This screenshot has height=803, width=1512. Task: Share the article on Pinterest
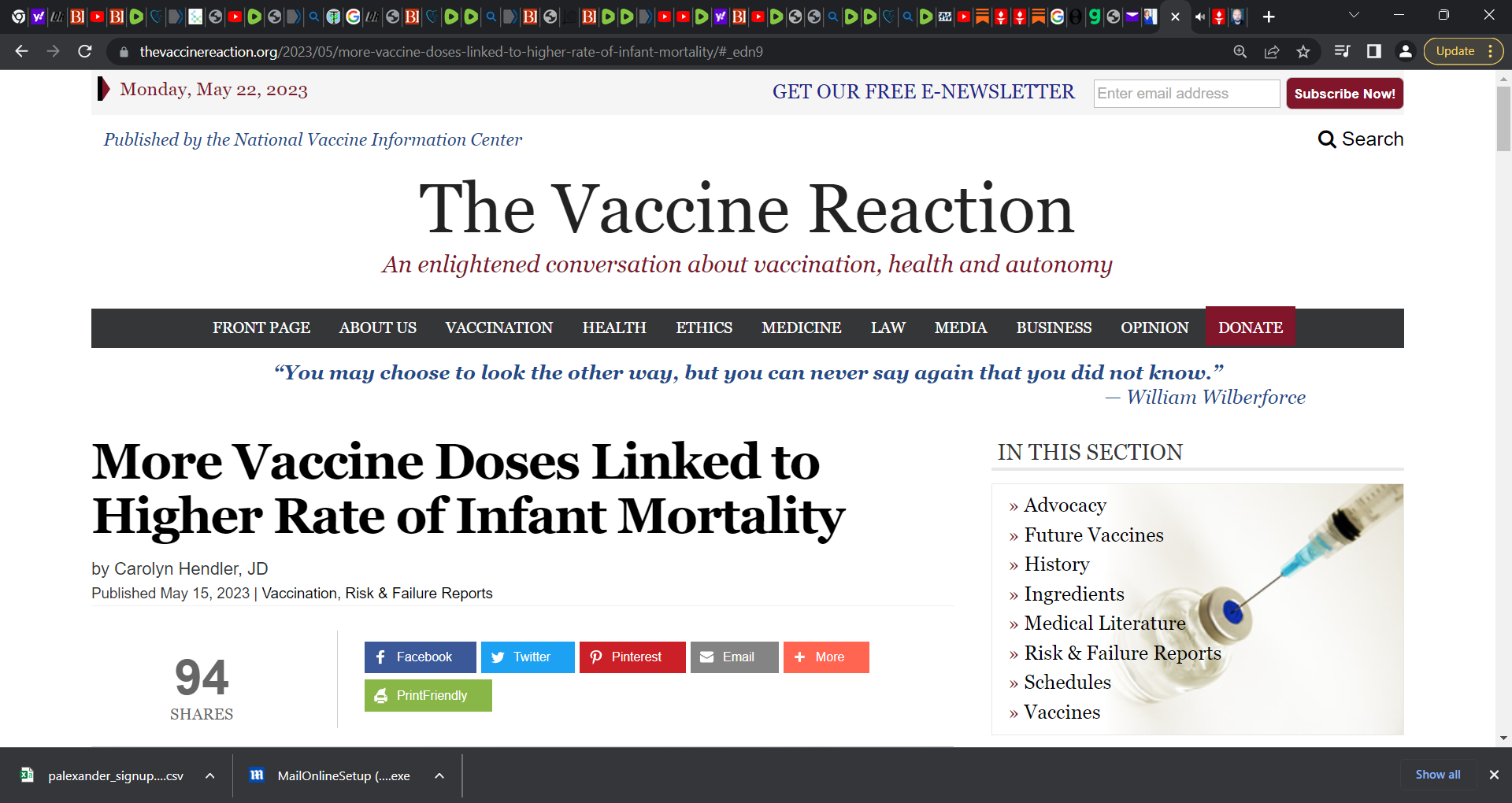pos(632,657)
